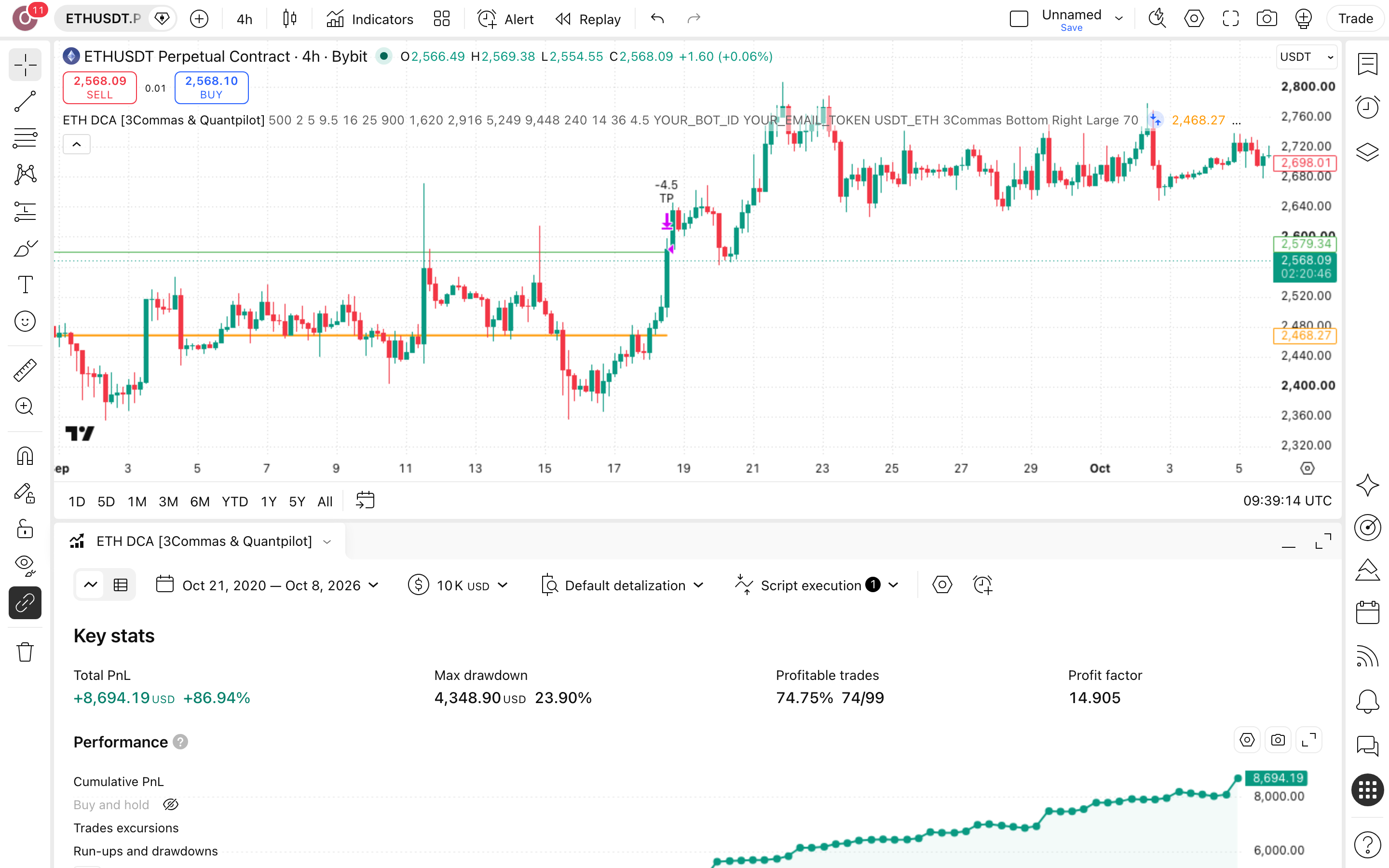Select the 1D time range

click(77, 501)
